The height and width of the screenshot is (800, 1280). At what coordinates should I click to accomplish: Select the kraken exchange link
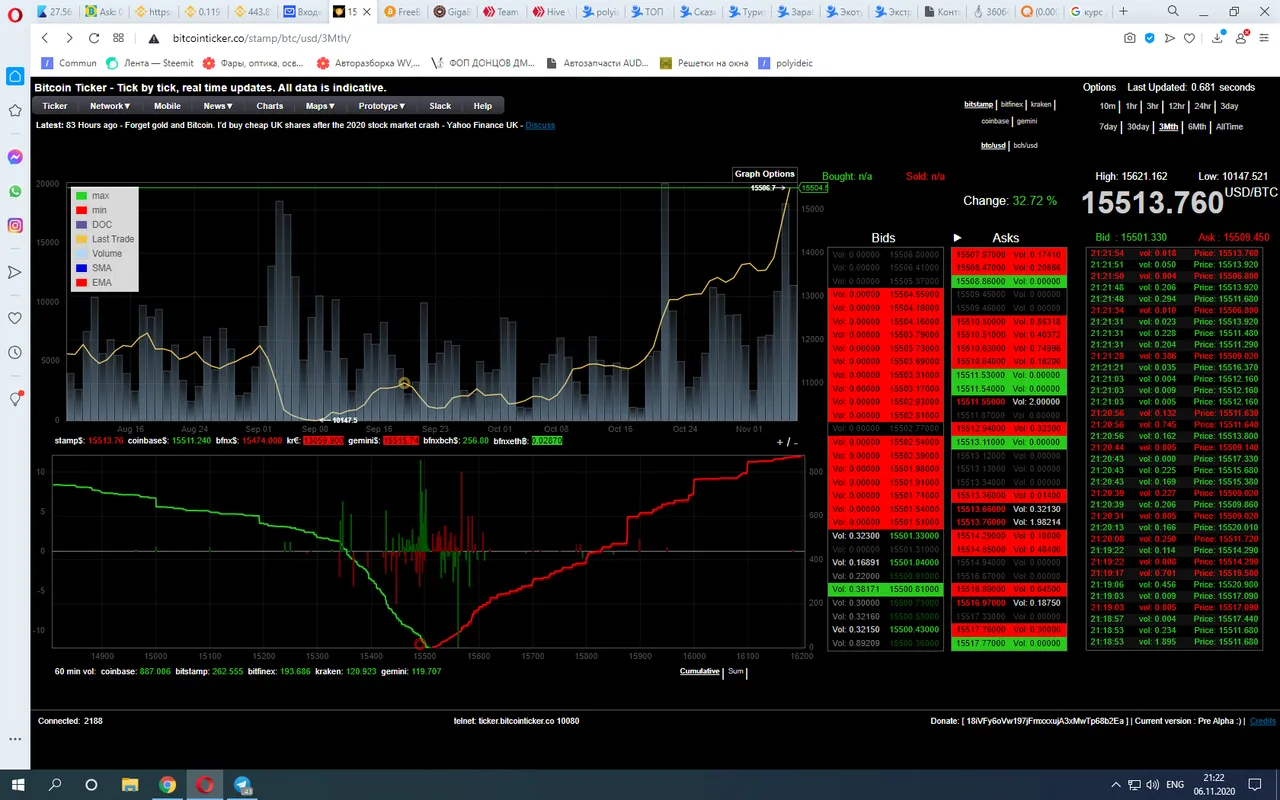(x=1041, y=104)
